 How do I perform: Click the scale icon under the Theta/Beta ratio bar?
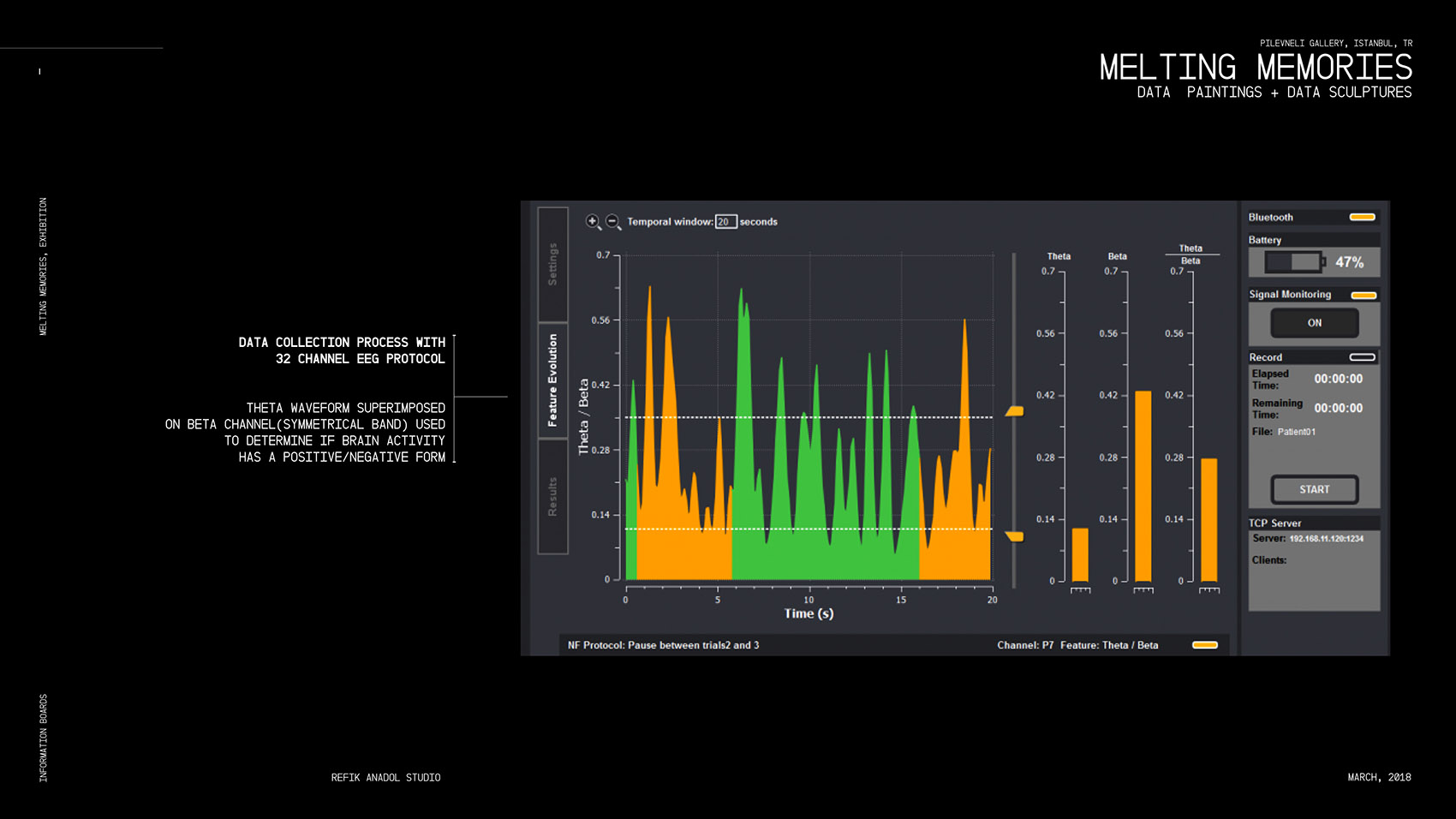pos(1208,589)
